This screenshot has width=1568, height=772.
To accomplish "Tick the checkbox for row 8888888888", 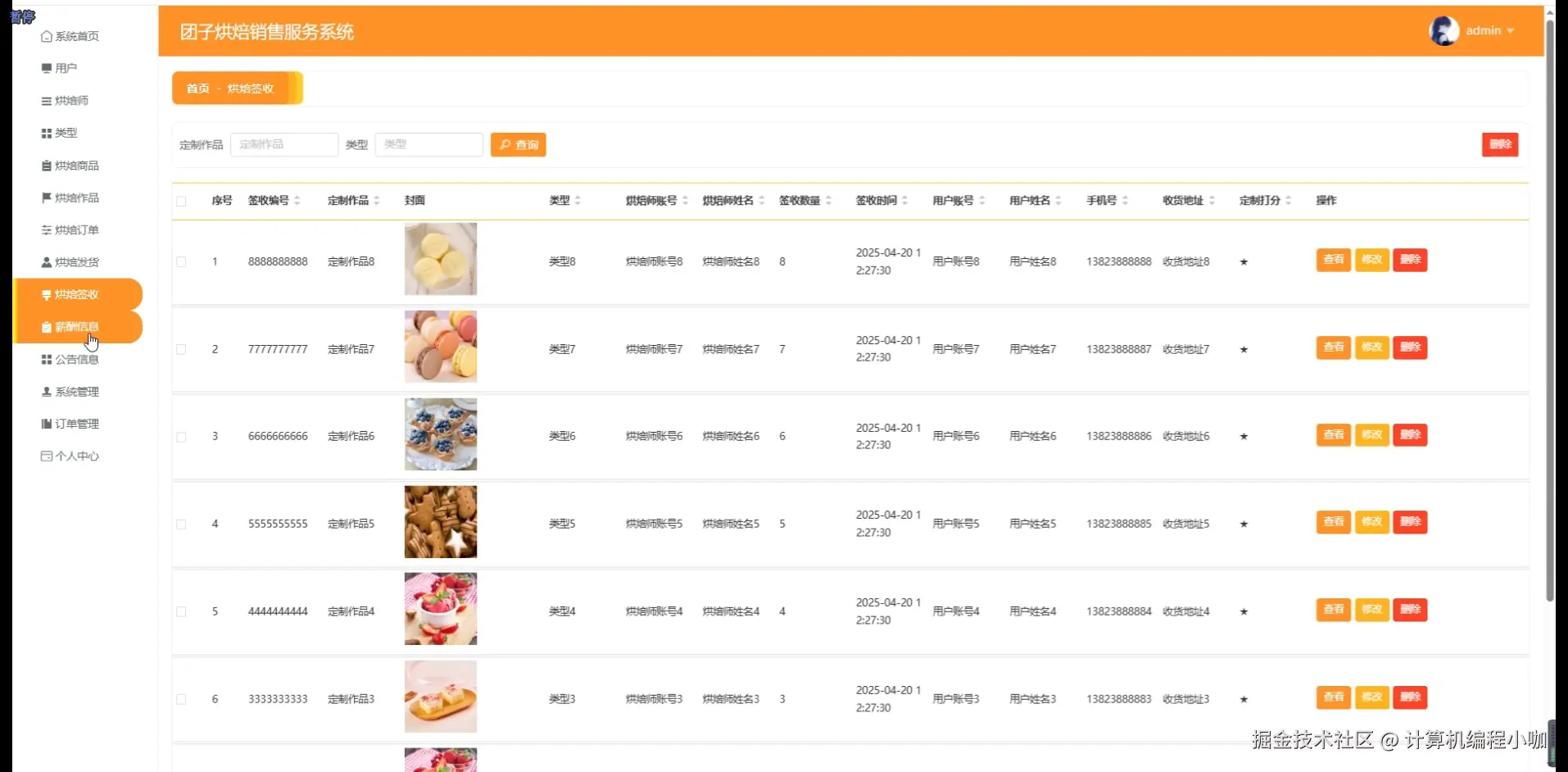I will (181, 262).
